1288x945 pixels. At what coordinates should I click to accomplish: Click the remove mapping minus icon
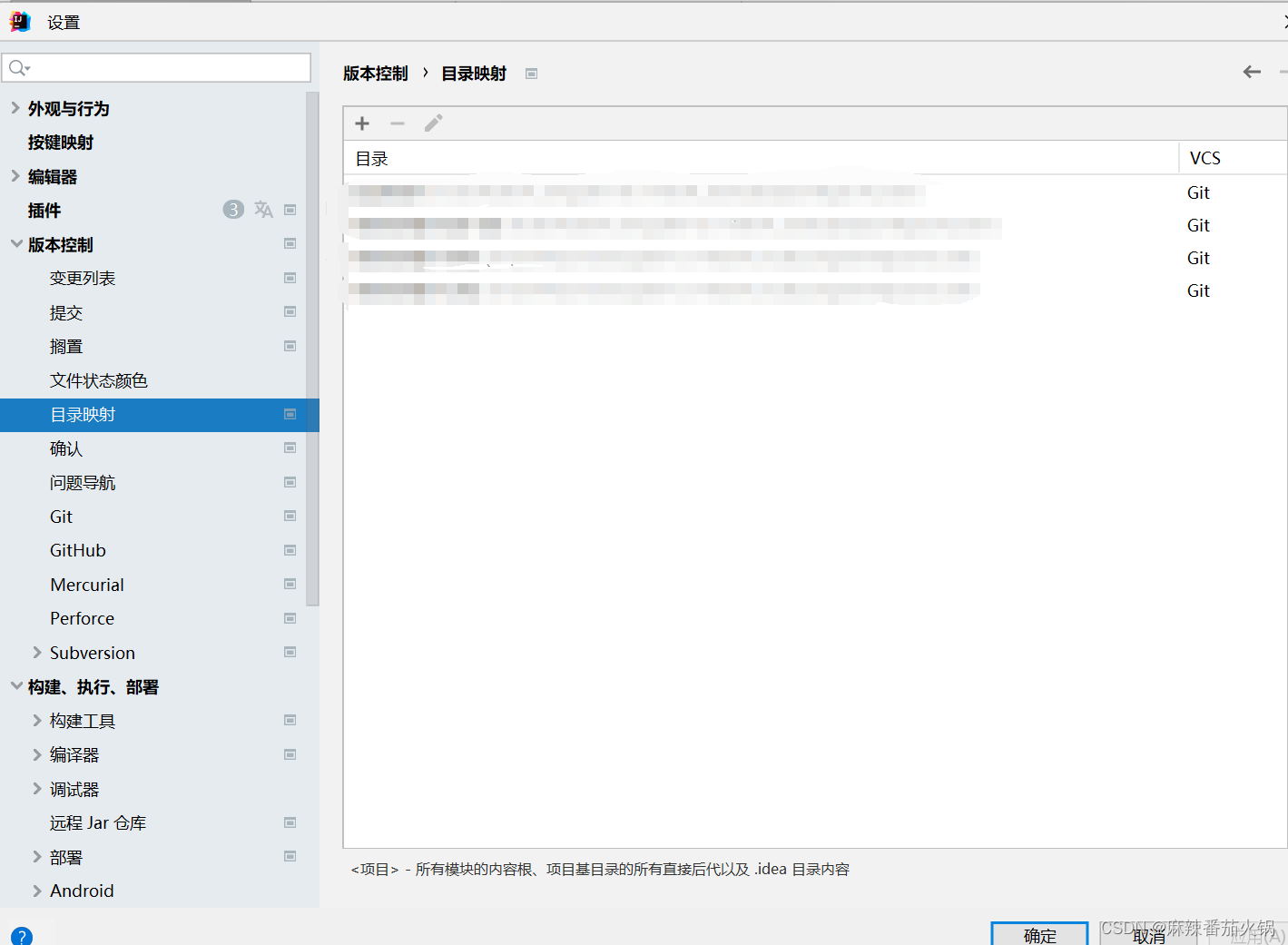(397, 123)
